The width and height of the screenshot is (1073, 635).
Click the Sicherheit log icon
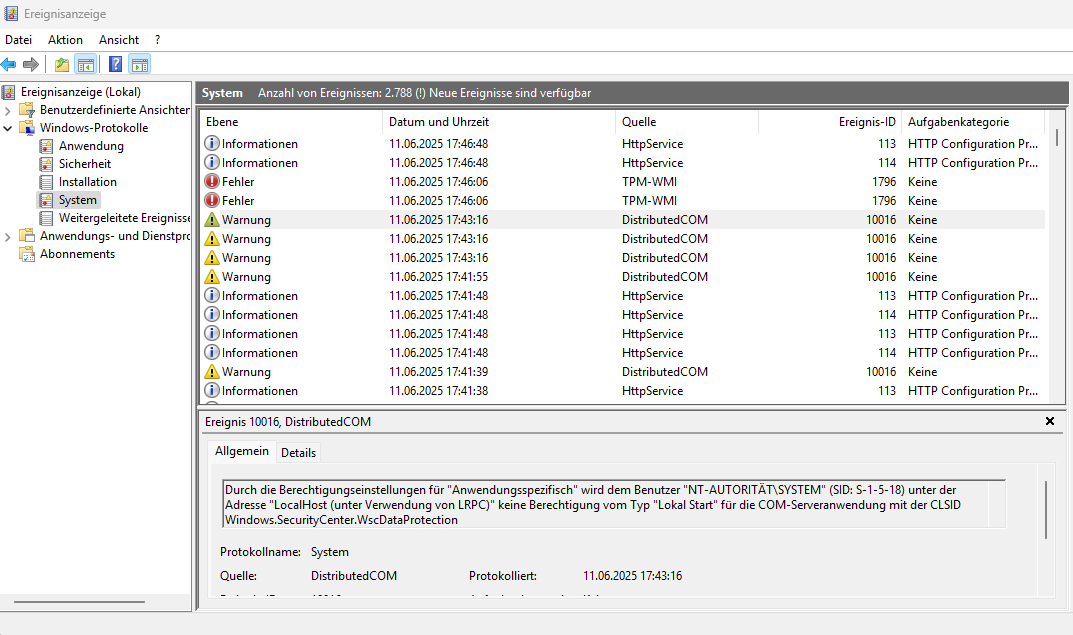pos(46,164)
